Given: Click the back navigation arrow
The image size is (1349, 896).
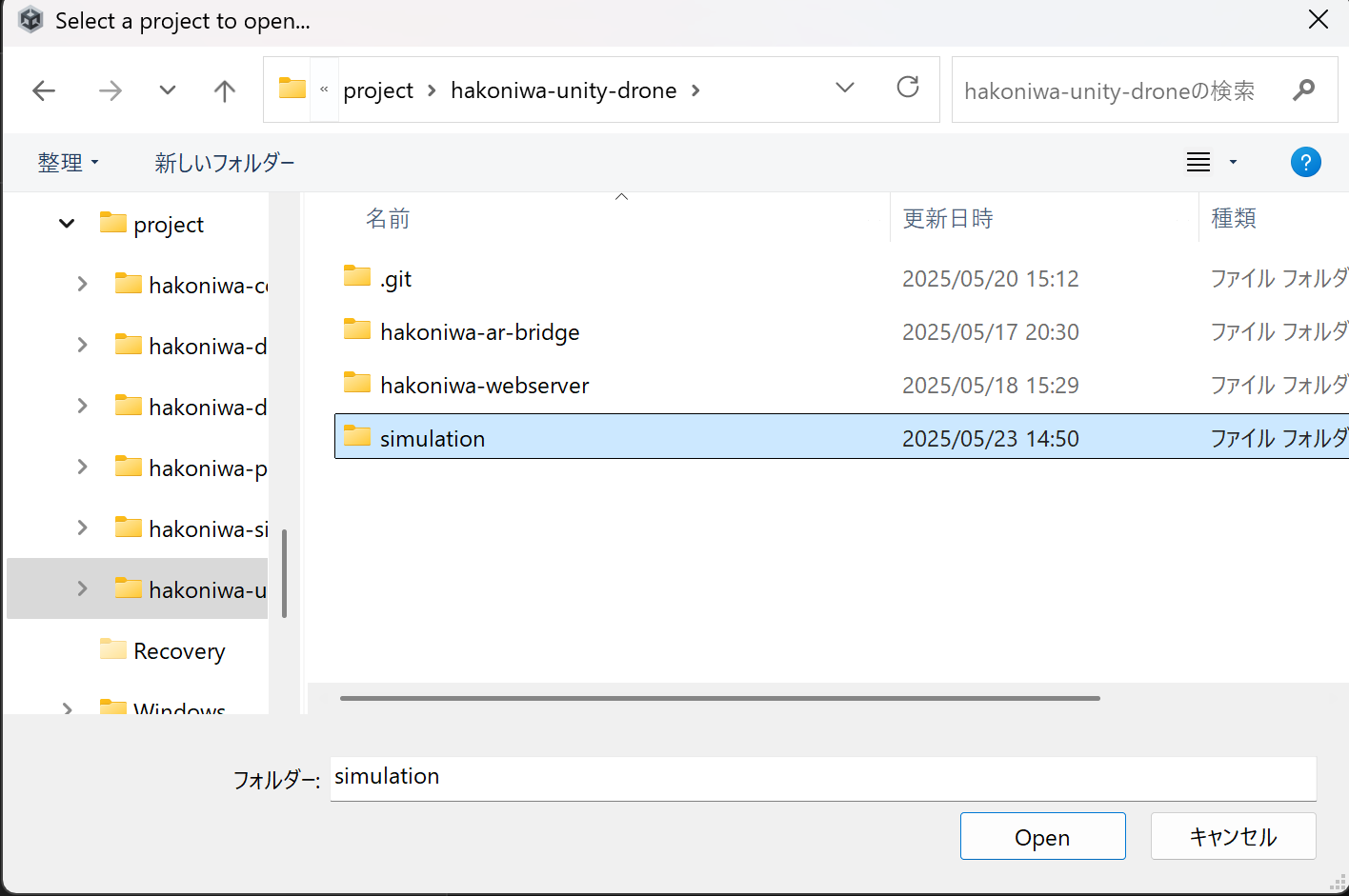Looking at the screenshot, I should [x=44, y=90].
